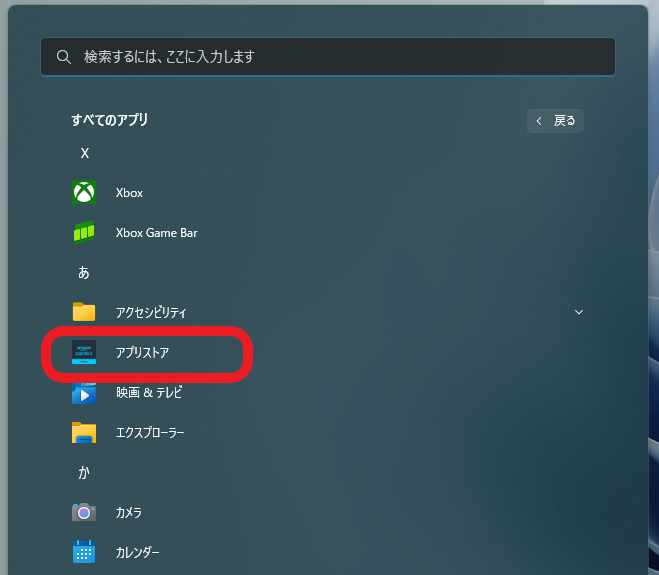The image size is (659, 575).
Task: Select the Xbox Game Bar label
Action: (x=156, y=233)
